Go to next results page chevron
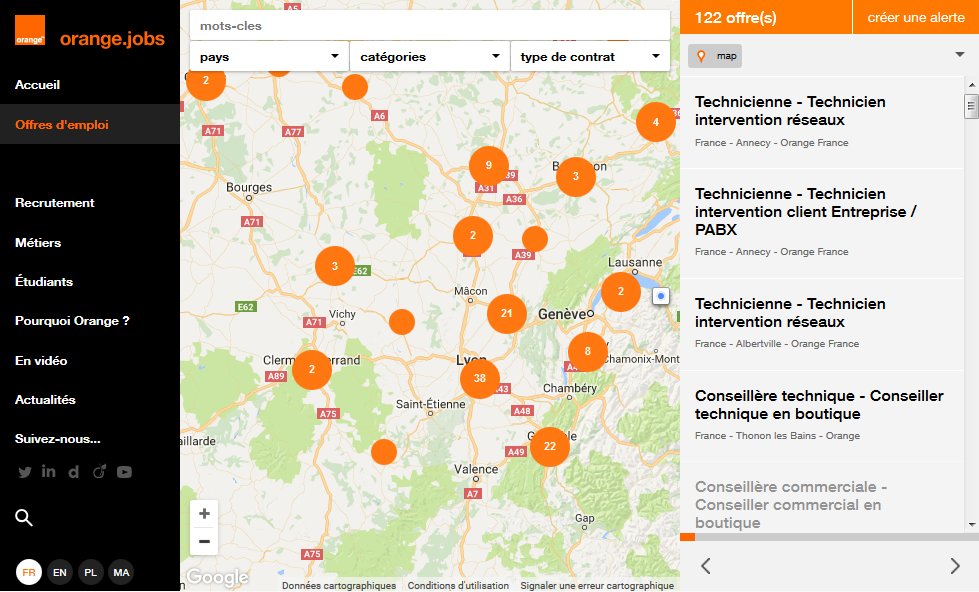Image resolution: width=979 pixels, height=592 pixels. (955, 566)
